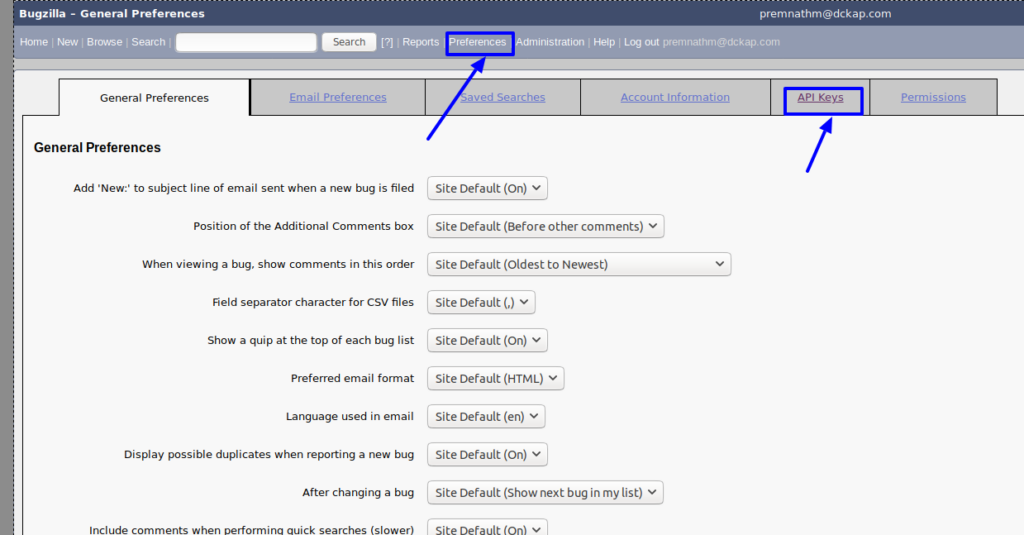
Task: Expand the CSV field separator dropdown
Action: click(481, 302)
